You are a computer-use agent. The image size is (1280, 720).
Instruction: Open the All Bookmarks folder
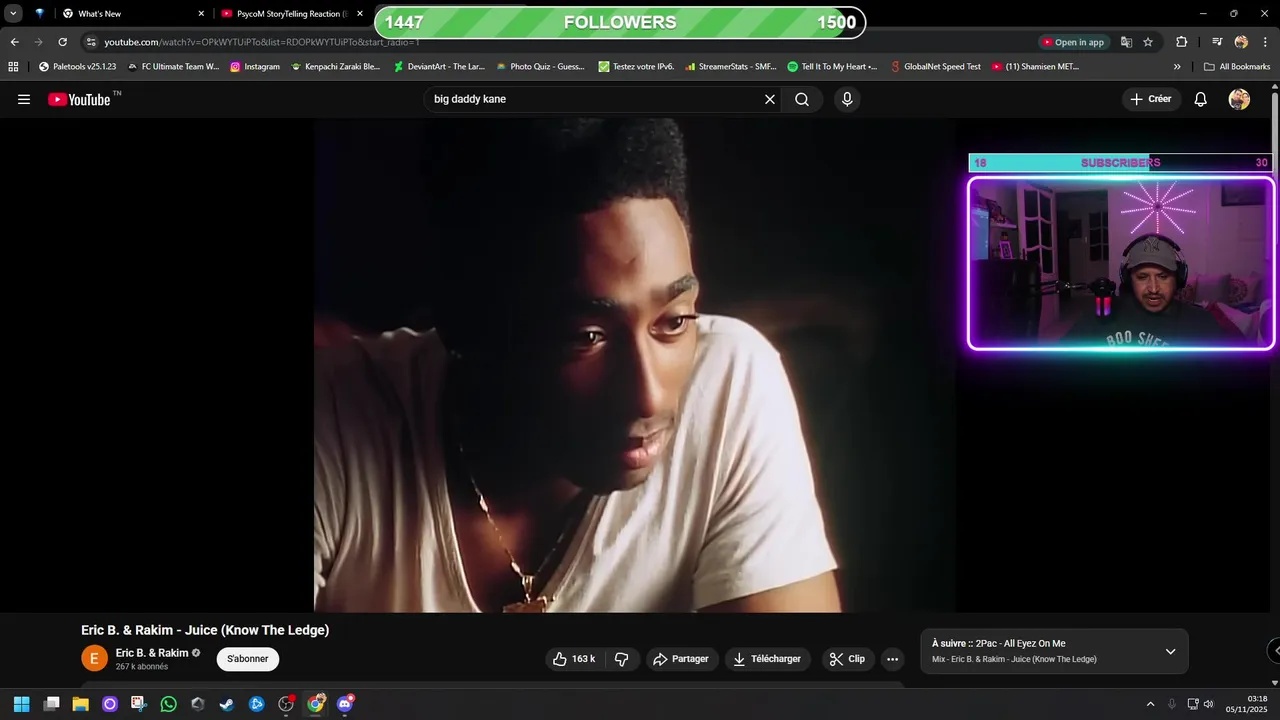point(1237,67)
